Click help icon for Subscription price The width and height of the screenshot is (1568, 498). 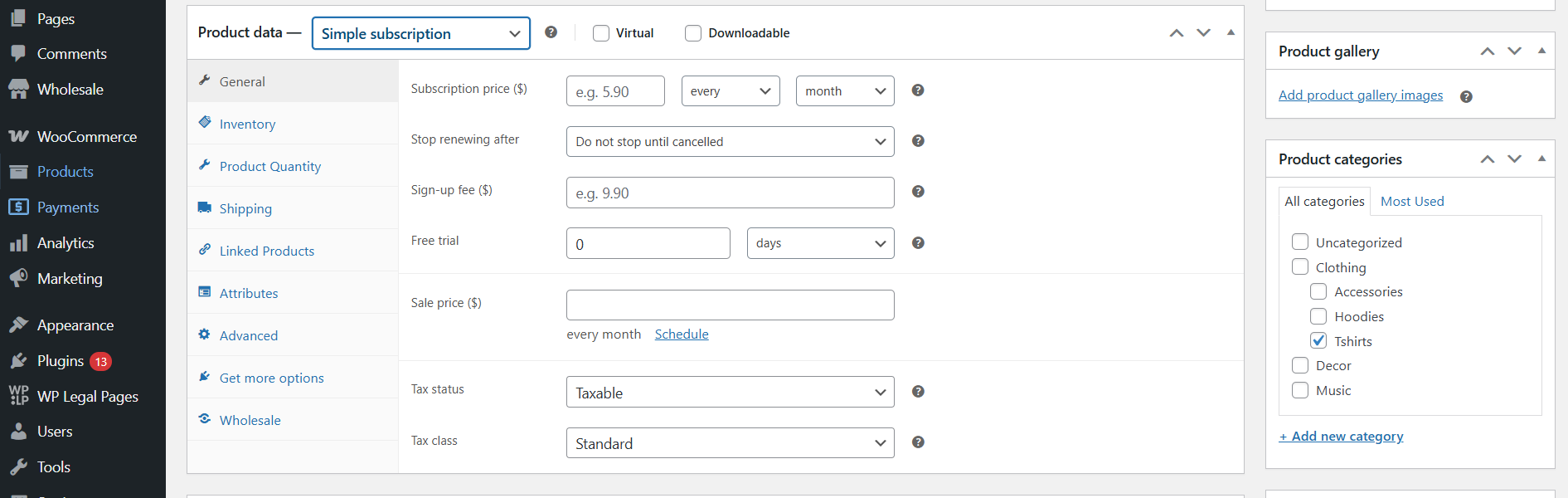(918, 90)
